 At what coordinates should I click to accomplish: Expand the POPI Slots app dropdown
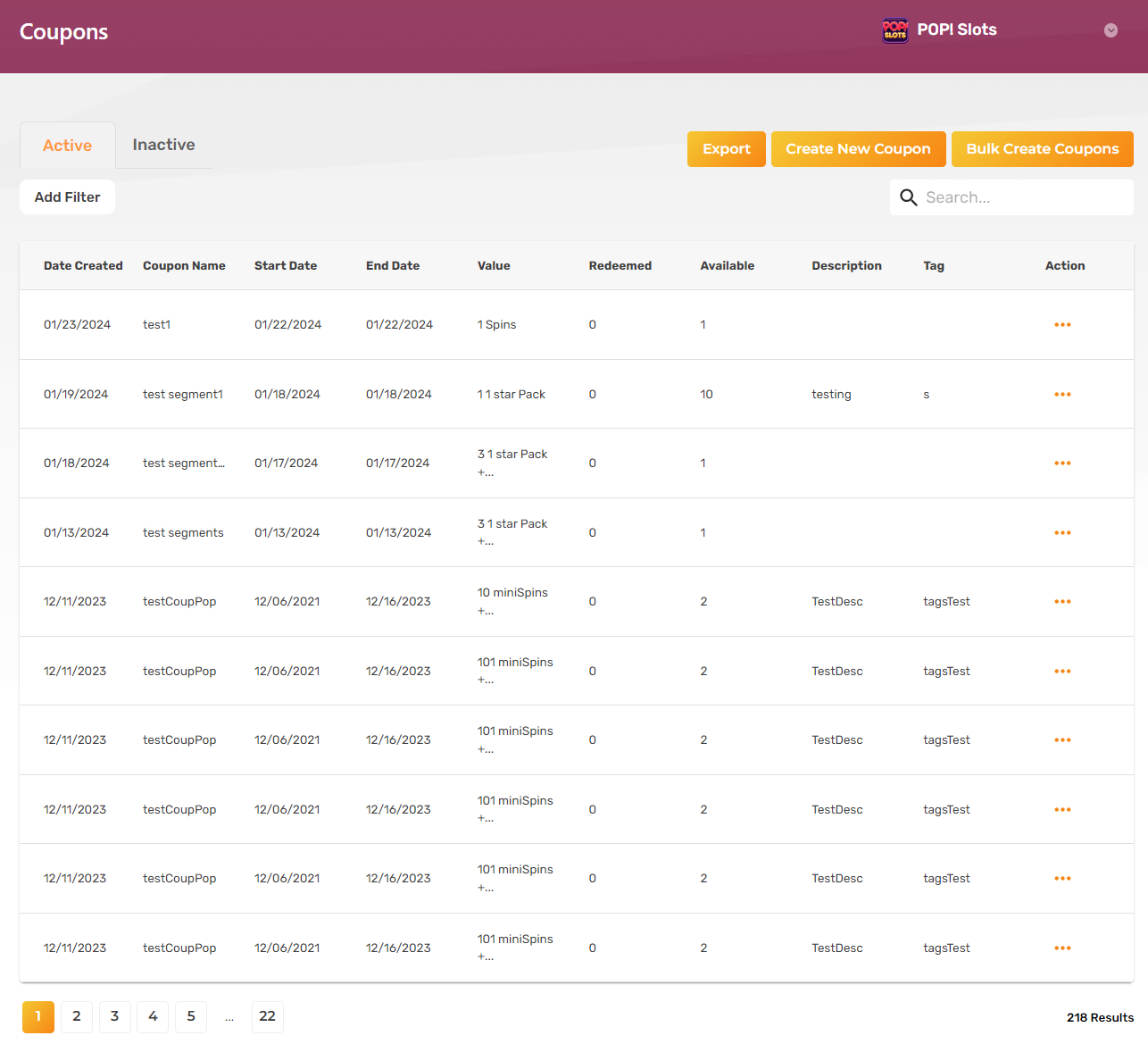click(x=1111, y=30)
